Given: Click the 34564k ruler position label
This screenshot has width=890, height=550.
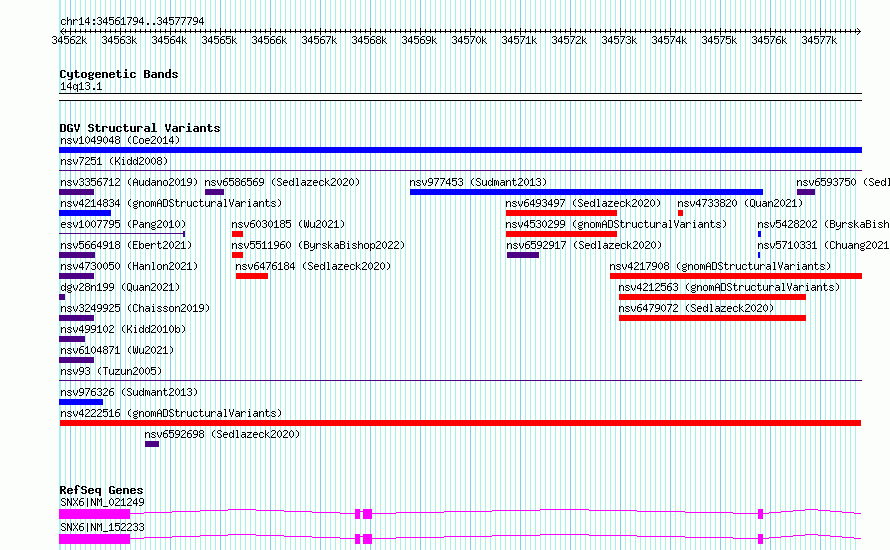Looking at the screenshot, I should [169, 40].
